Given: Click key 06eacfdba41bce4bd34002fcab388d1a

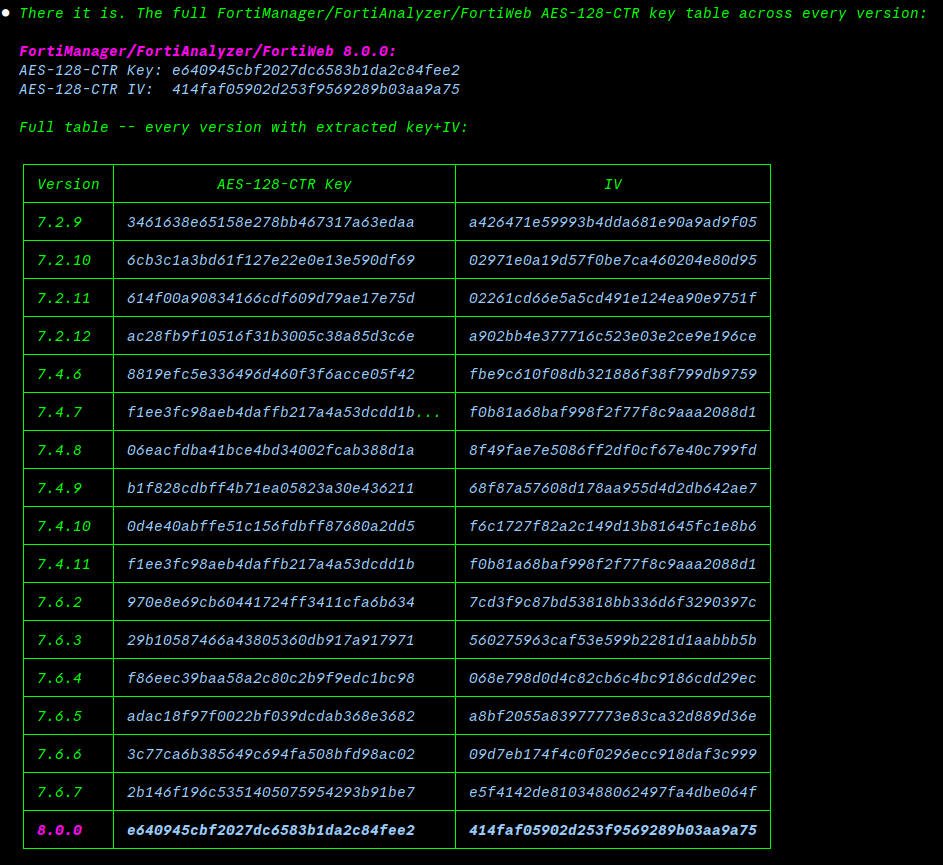Looking at the screenshot, I should (271, 450).
